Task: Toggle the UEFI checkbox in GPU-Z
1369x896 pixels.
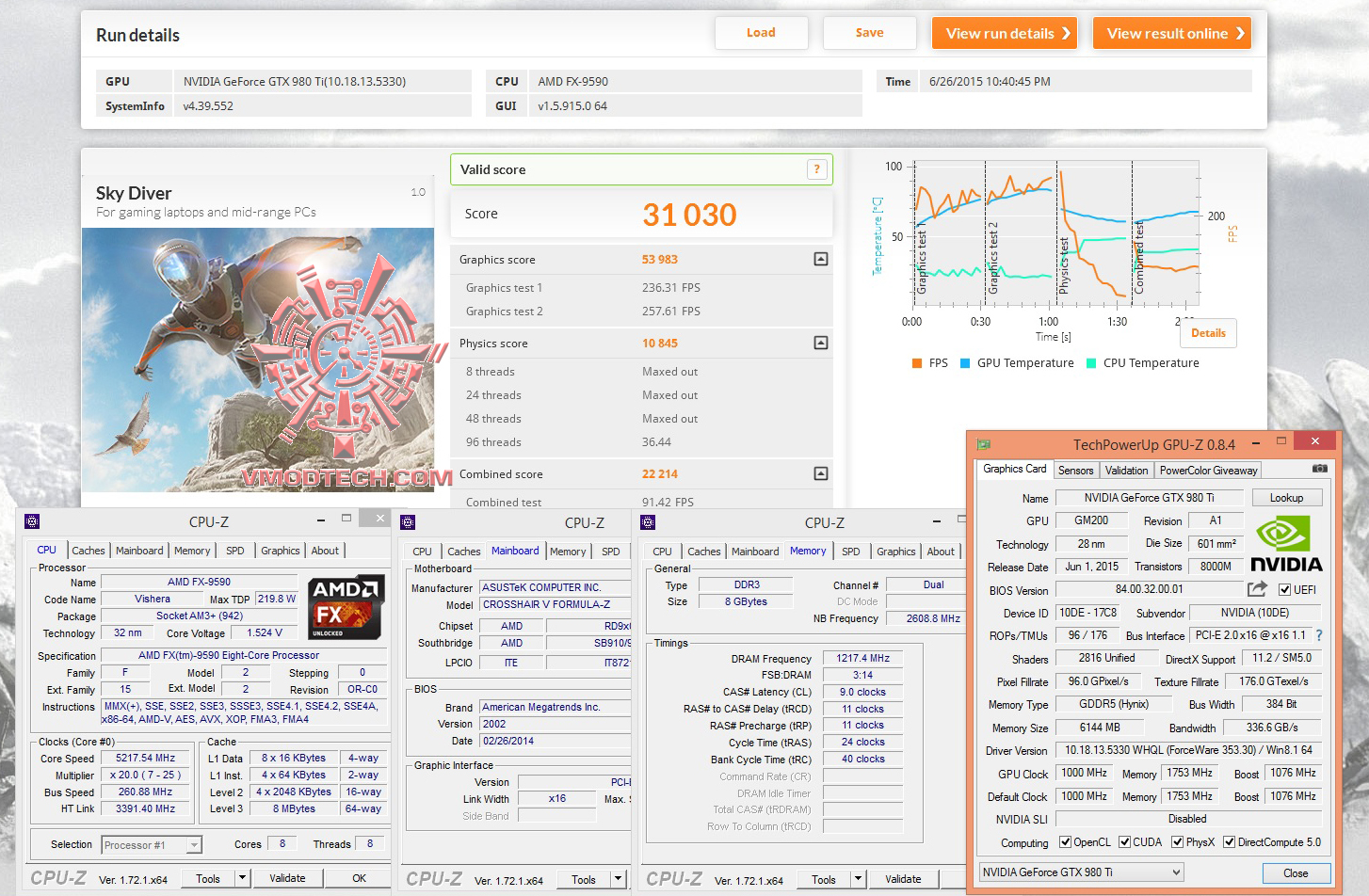Action: coord(1284,590)
